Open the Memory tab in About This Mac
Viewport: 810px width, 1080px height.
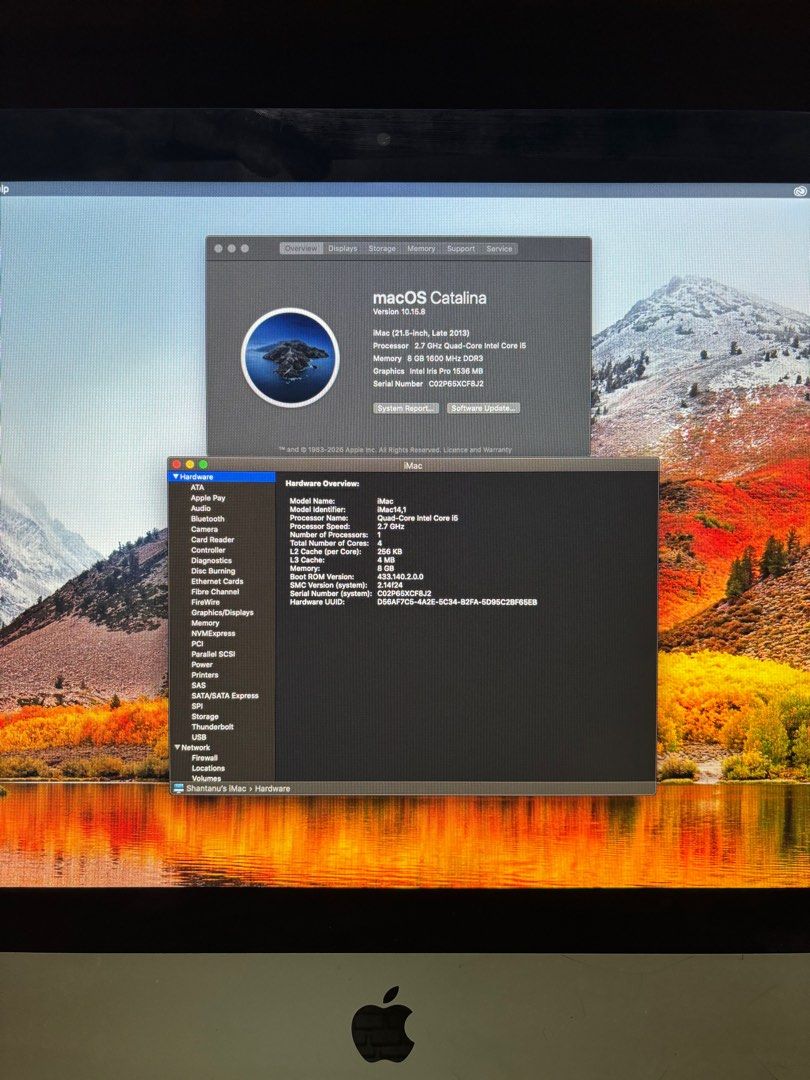pos(421,249)
